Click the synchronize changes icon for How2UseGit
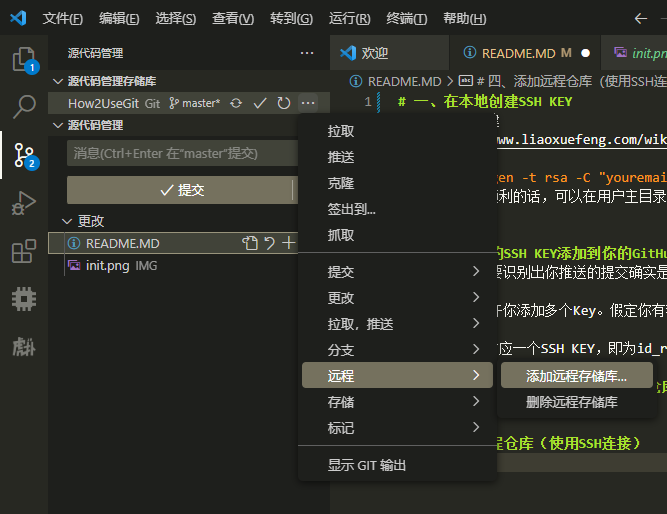The width and height of the screenshot is (667, 514). [x=236, y=103]
